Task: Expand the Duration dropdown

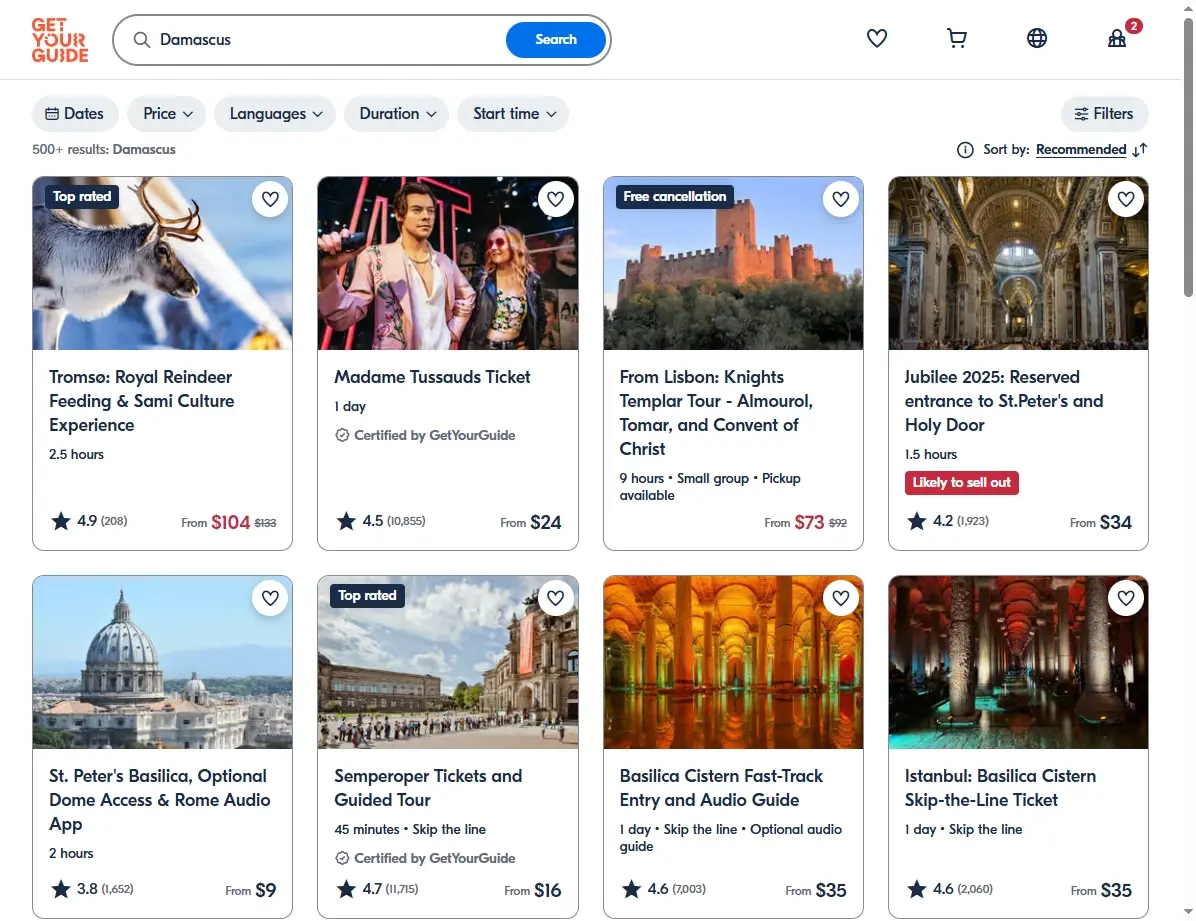Action: (397, 114)
